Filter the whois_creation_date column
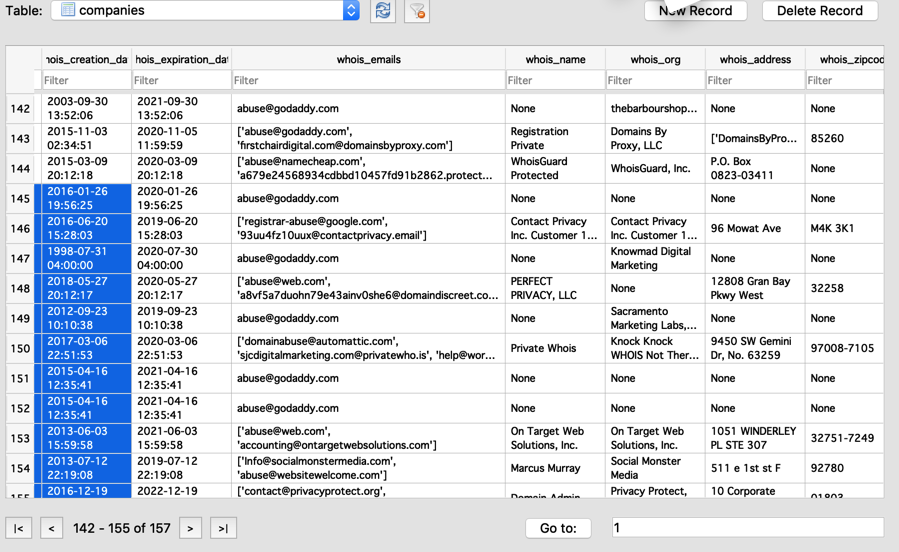The height and width of the screenshot is (552, 899). click(87, 80)
